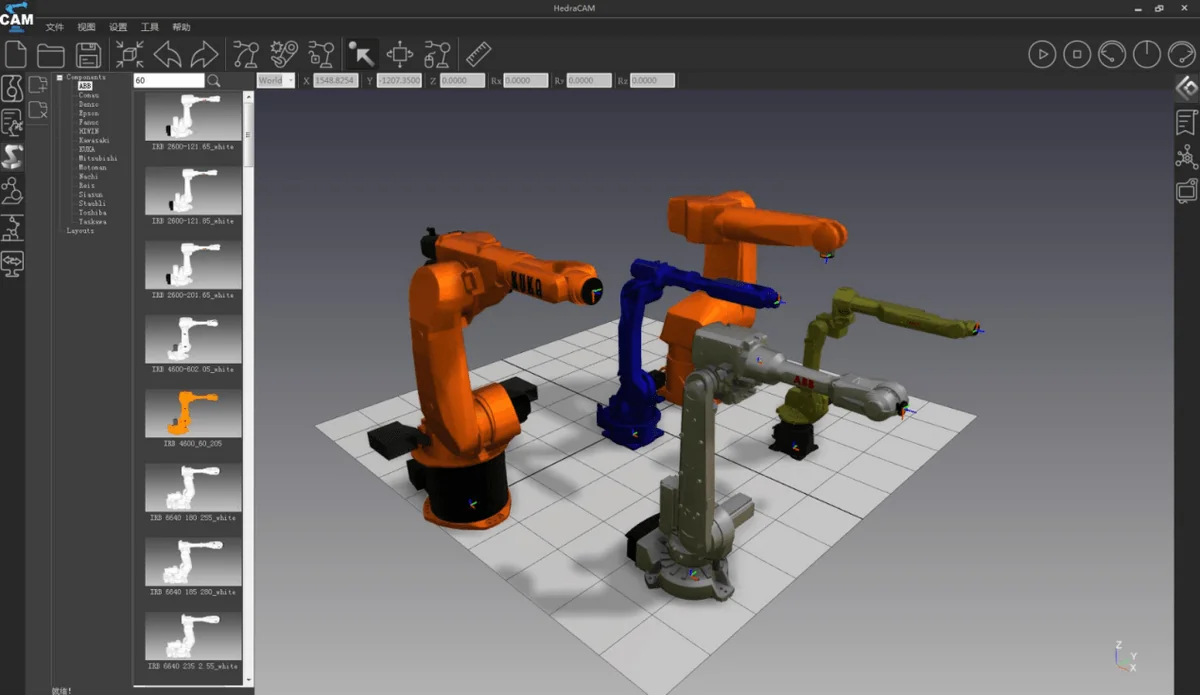Click the save floppy disk icon
Screen dimensions: 1200x695
(88, 54)
